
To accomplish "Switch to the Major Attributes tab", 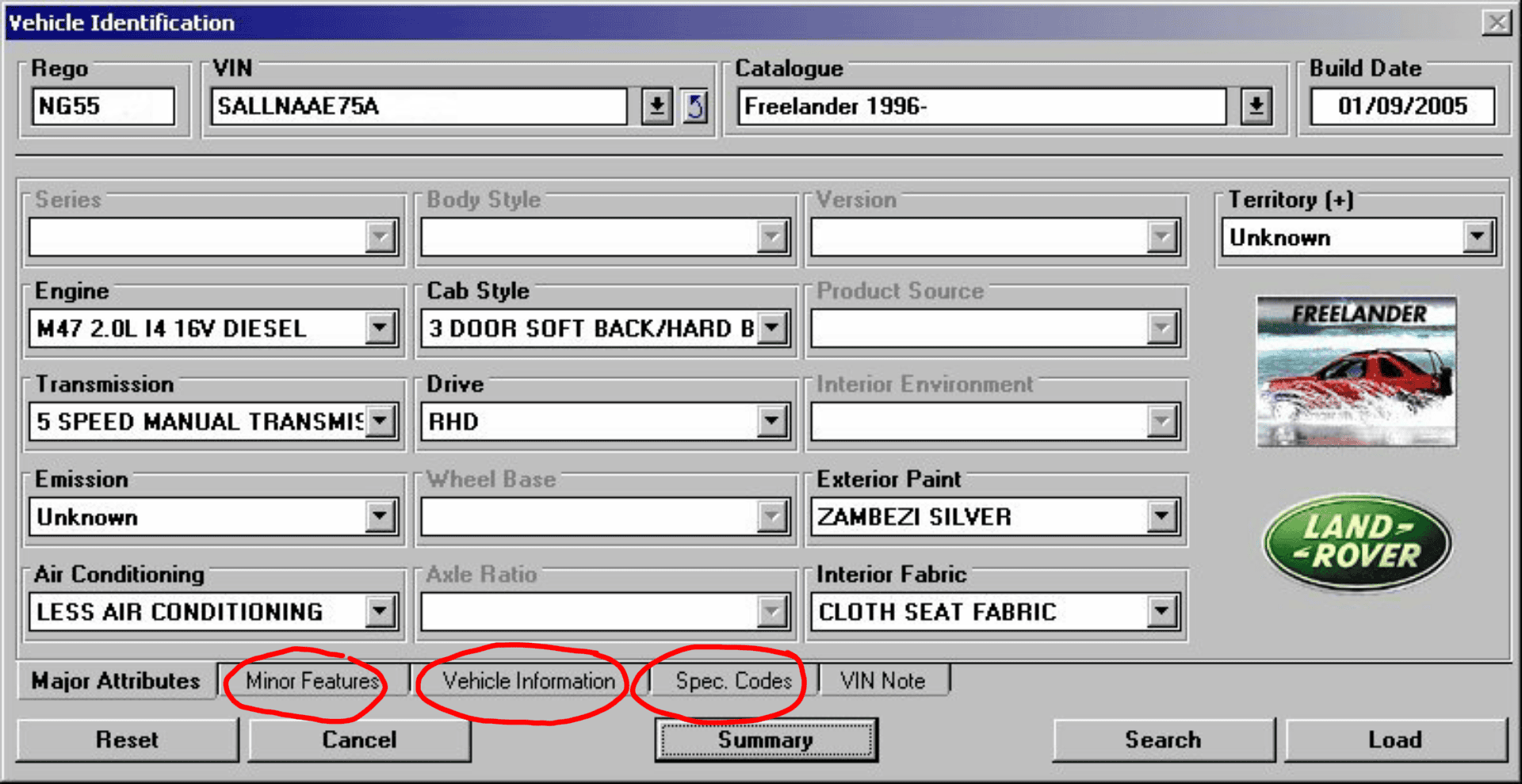I will tap(116, 681).
